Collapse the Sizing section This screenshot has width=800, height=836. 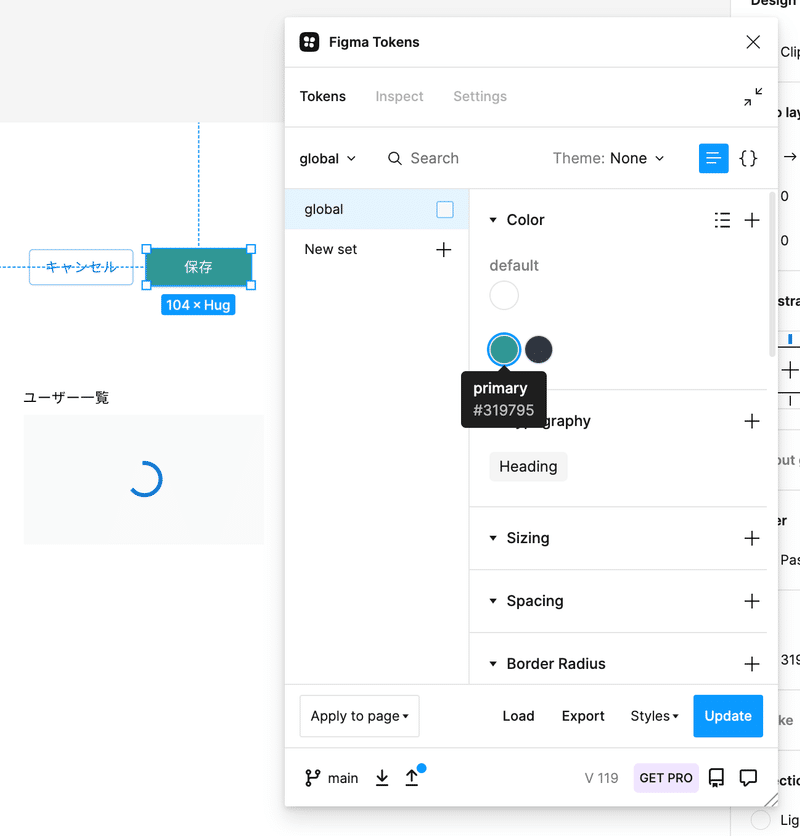point(493,538)
